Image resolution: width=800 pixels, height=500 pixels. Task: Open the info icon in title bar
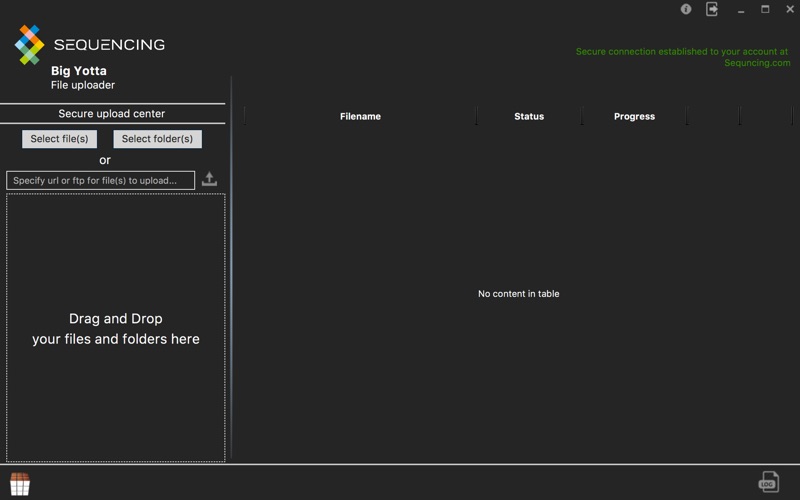686,9
